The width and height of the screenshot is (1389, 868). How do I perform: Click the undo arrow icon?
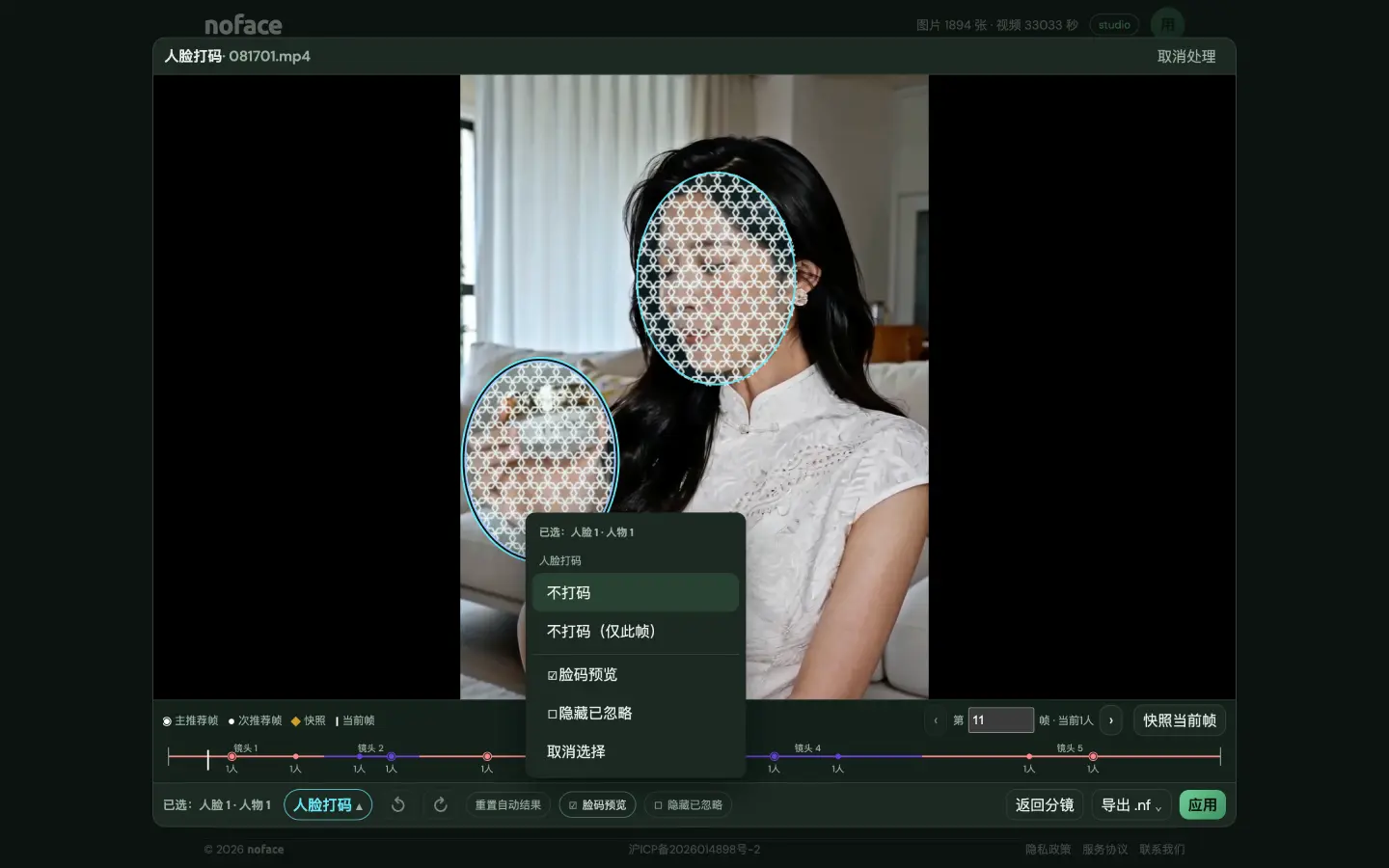(397, 804)
